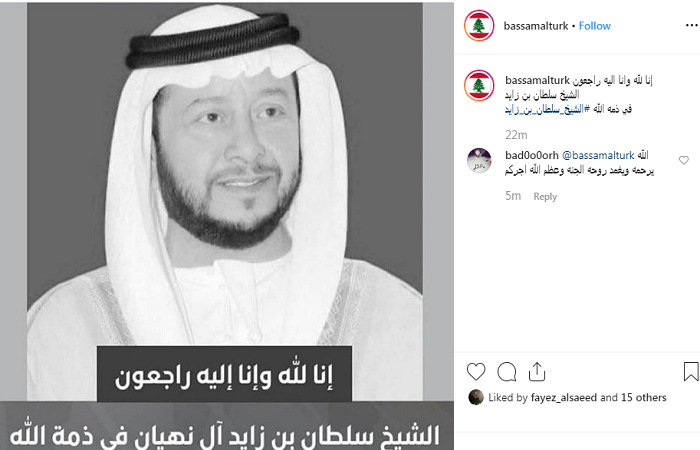Screen dimensions: 700x450
Task: Share the post using share icon
Action: tap(537, 371)
